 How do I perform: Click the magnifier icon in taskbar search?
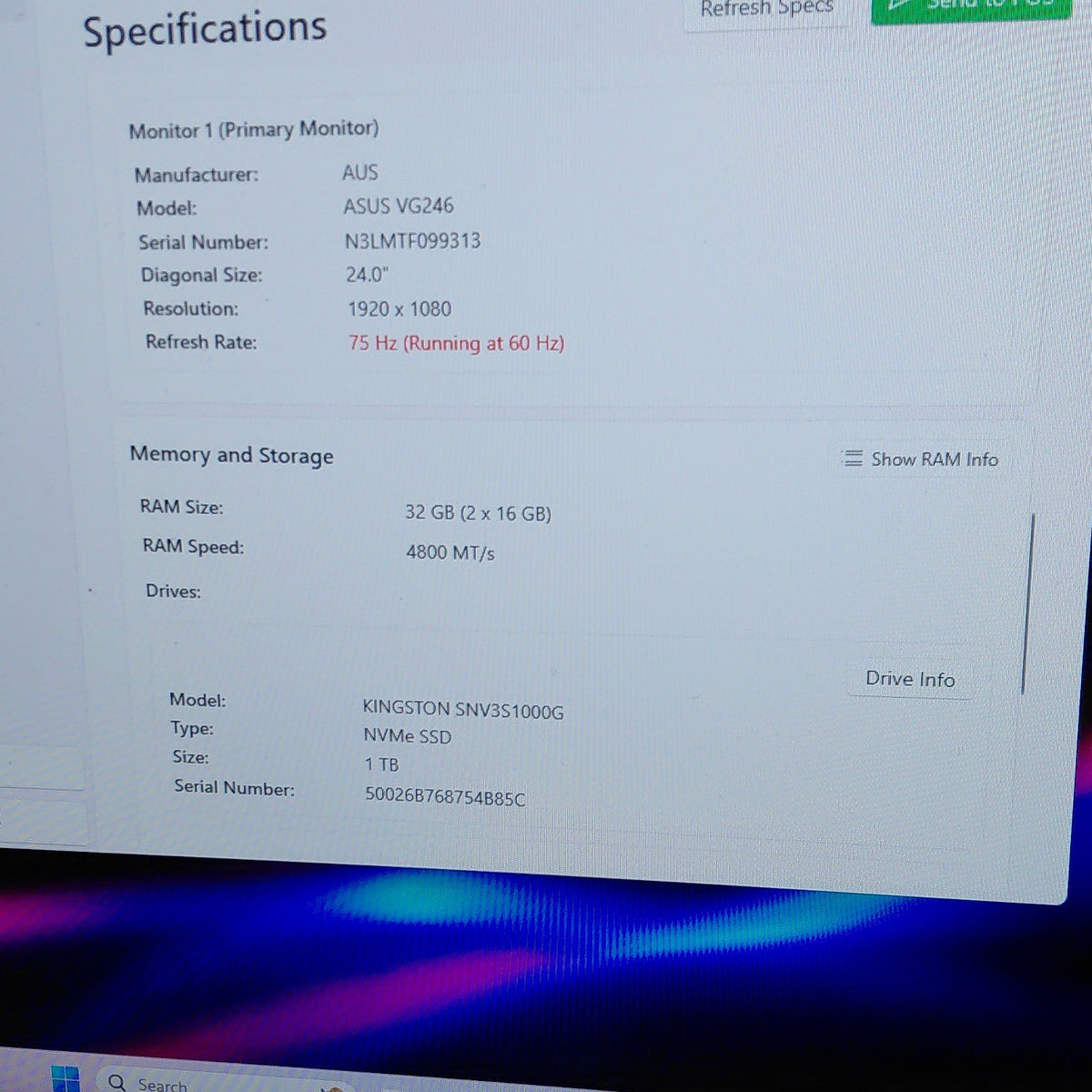click(117, 1082)
